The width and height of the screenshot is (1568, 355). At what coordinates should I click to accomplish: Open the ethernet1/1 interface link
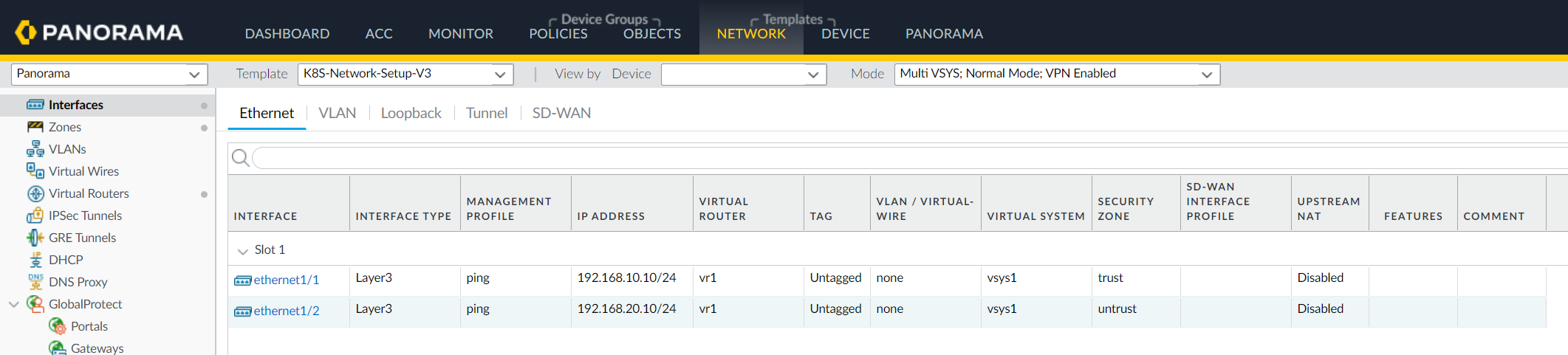click(x=286, y=280)
